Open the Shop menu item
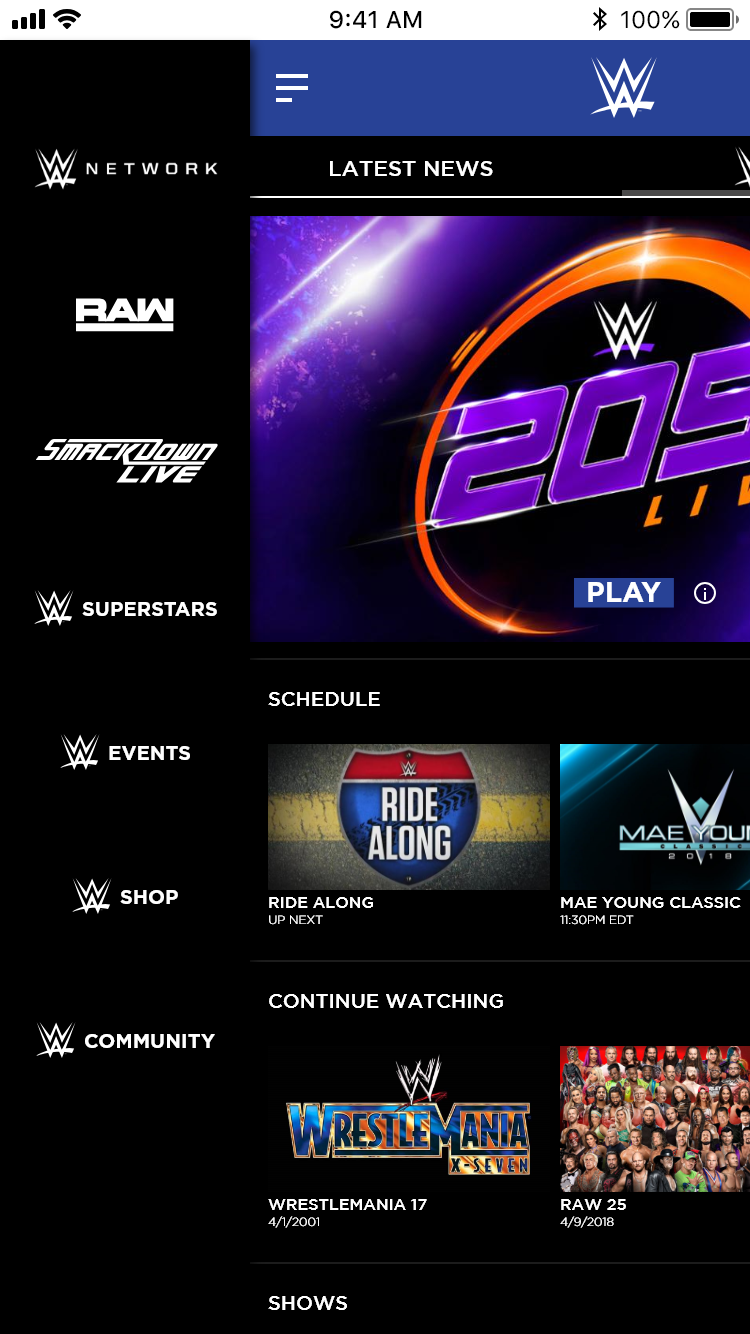This screenshot has width=750, height=1334. click(126, 896)
